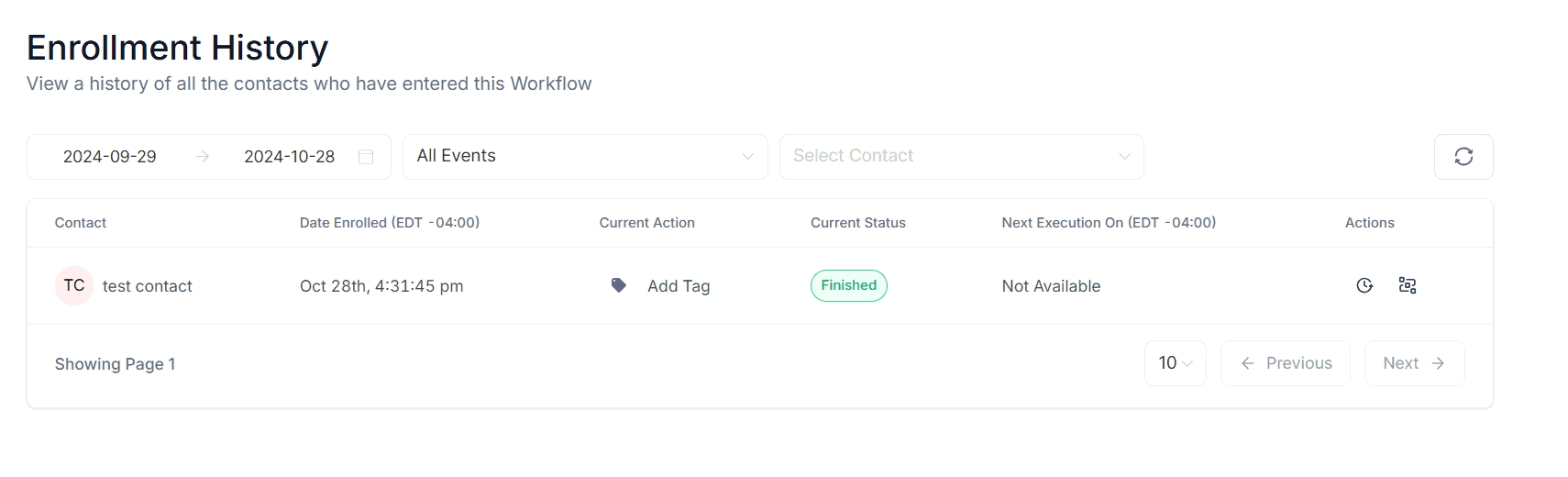Click the Contact column header
Viewport: 1568px width, 477px height.
pyautogui.click(x=81, y=223)
